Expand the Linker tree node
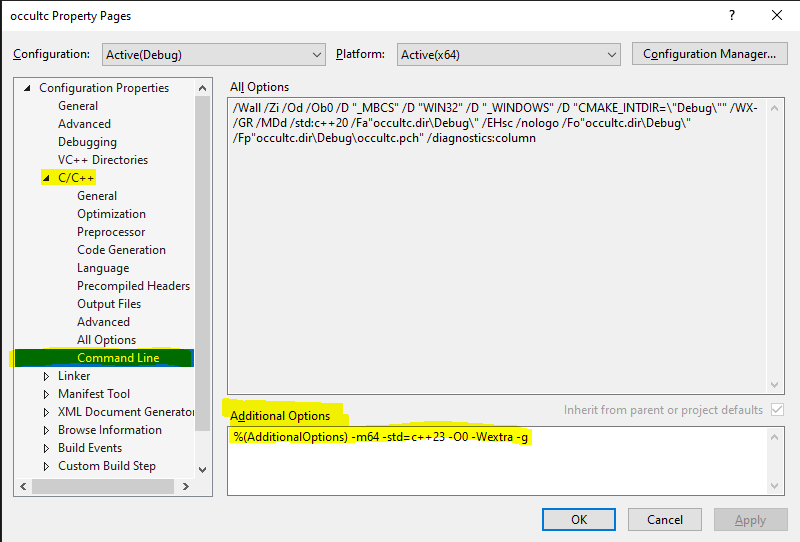Image resolution: width=800 pixels, height=542 pixels. [46, 376]
